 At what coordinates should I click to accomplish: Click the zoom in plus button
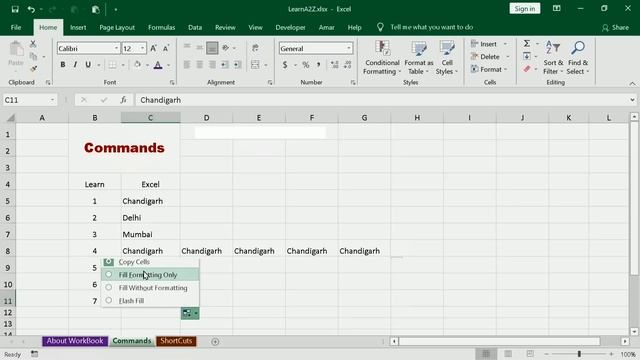coord(611,354)
